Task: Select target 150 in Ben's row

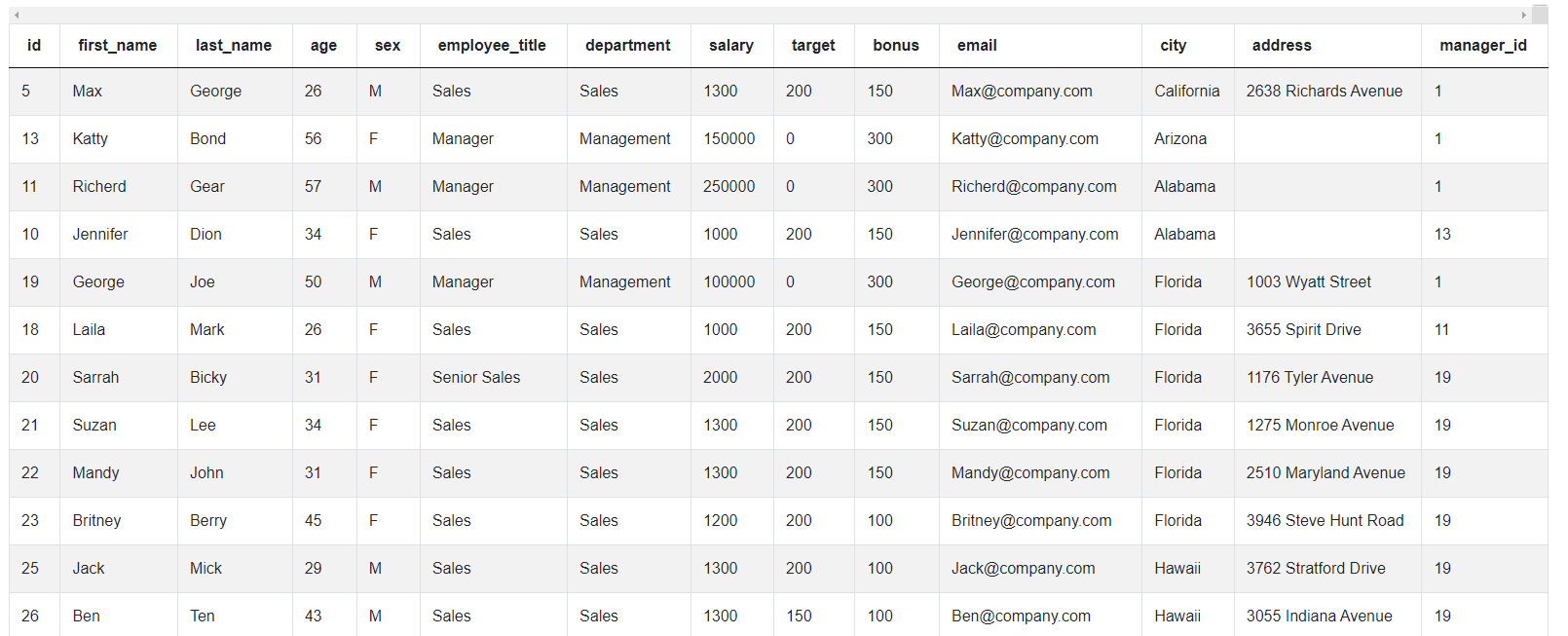Action: point(814,615)
